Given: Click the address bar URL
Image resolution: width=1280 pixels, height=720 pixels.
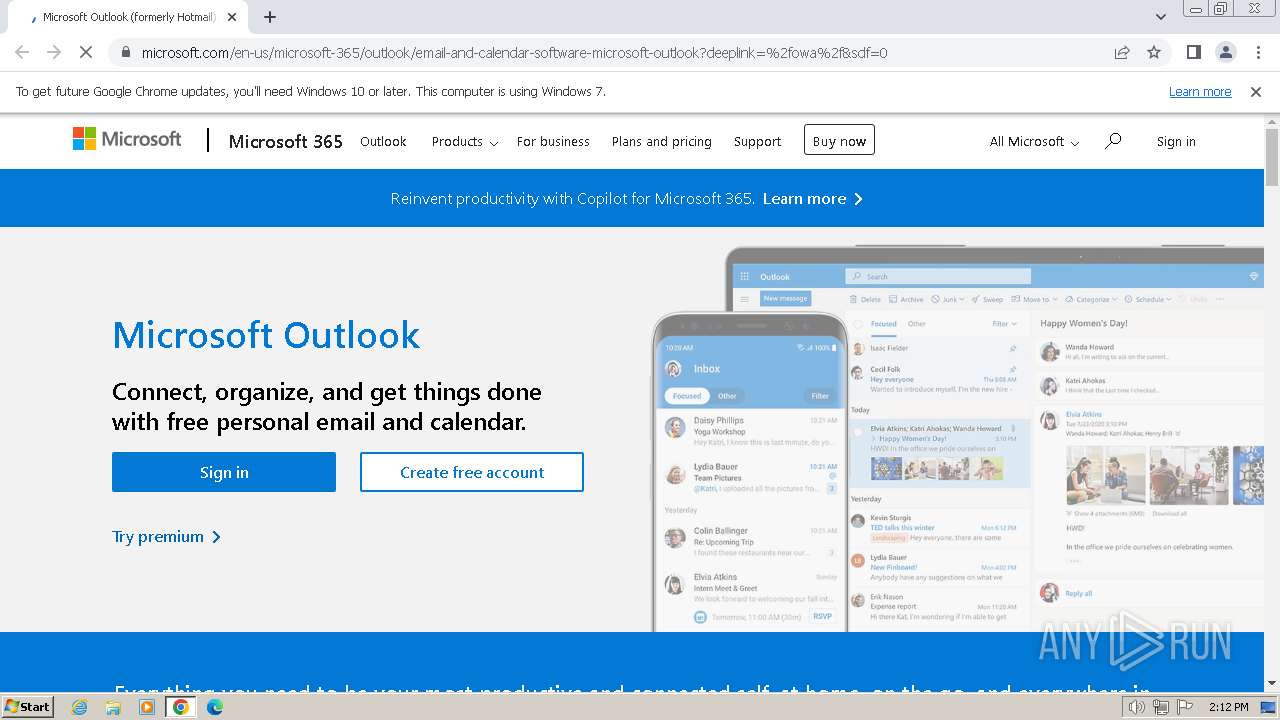Looking at the screenshot, I should point(514,52).
